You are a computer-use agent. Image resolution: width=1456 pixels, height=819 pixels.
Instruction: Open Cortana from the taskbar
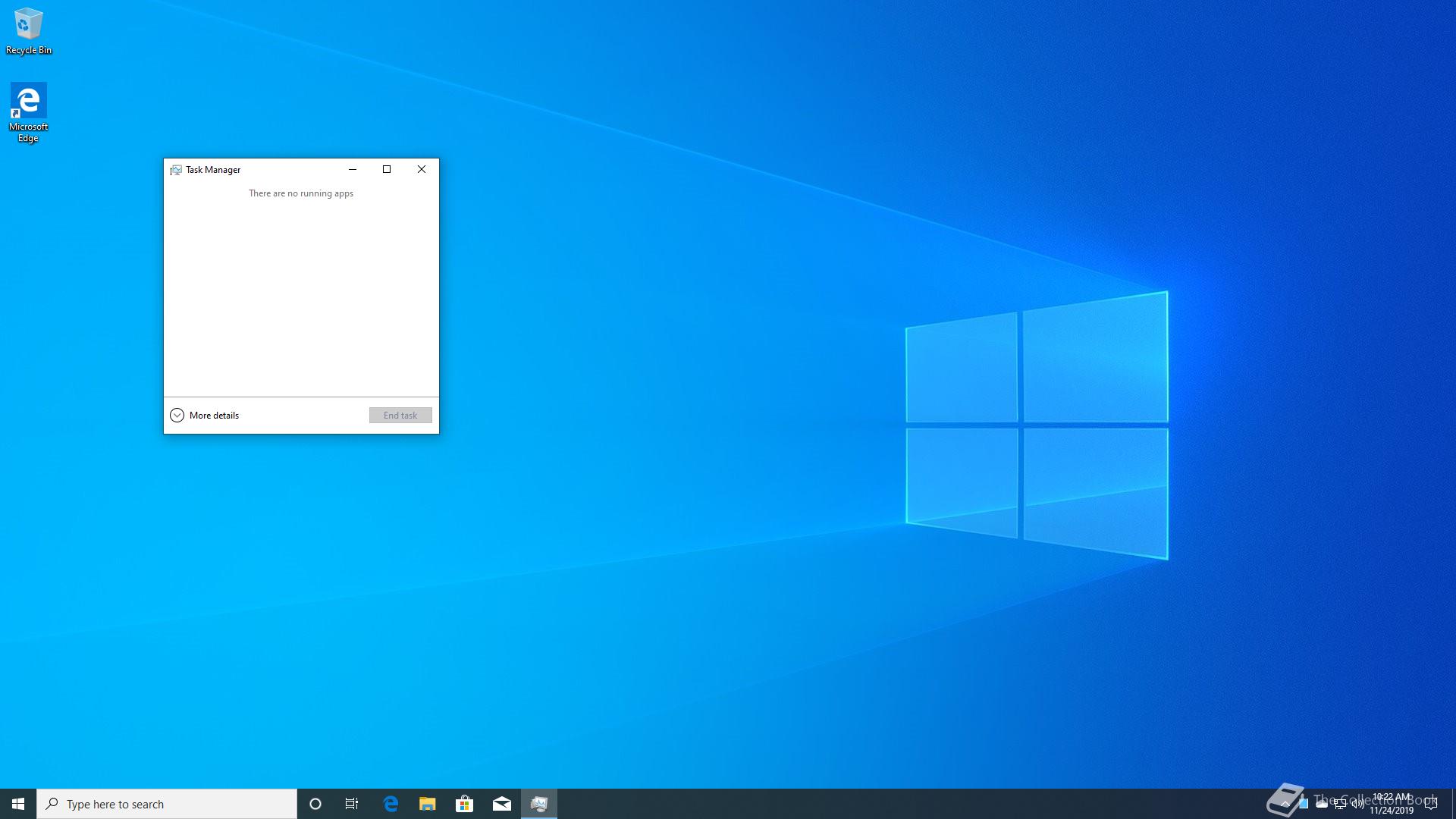(x=315, y=804)
